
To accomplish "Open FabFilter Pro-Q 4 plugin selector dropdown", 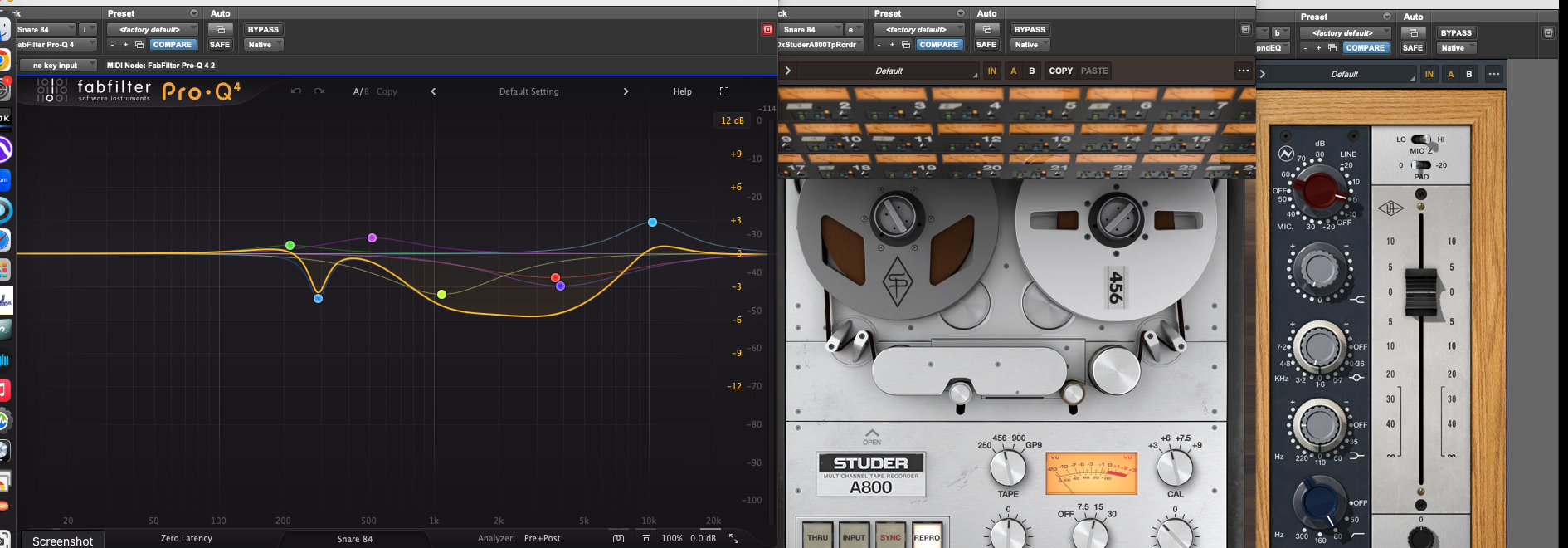I will tap(55, 45).
